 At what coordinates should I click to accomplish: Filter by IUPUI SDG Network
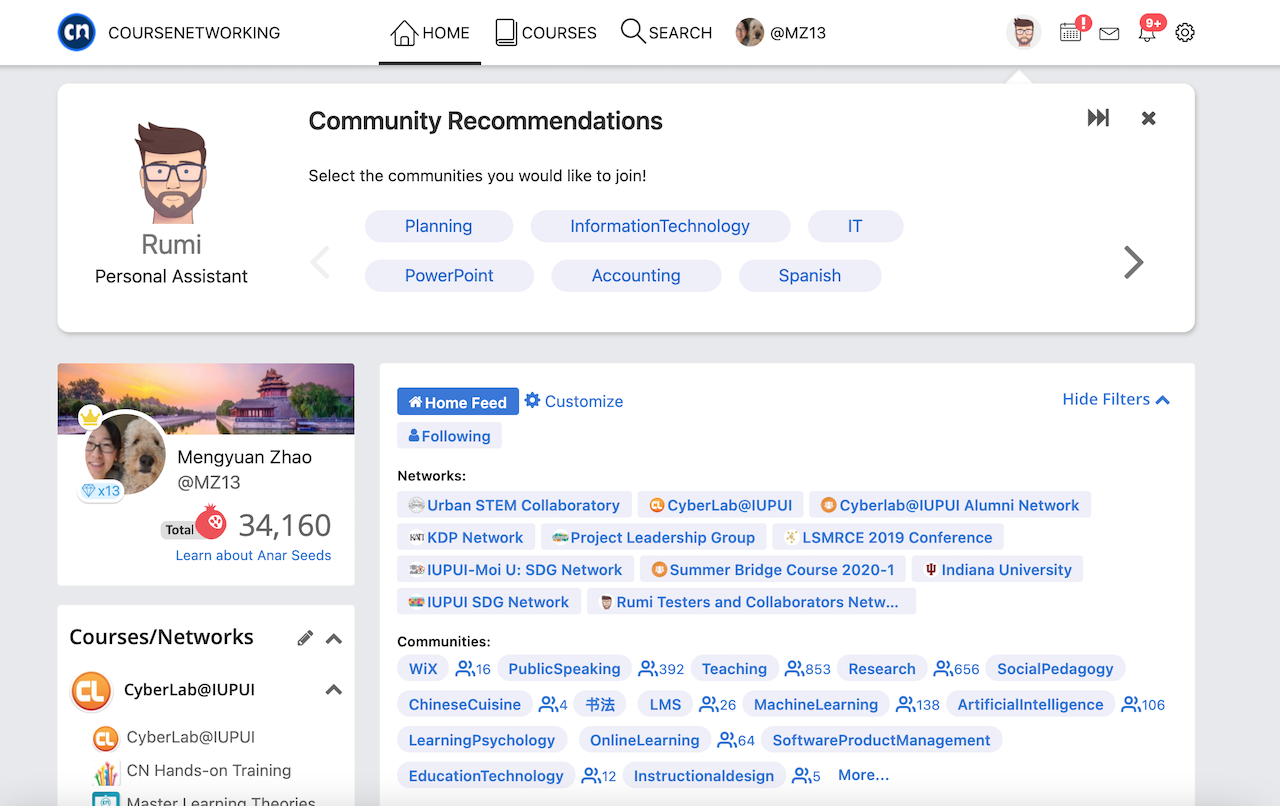tap(489, 601)
